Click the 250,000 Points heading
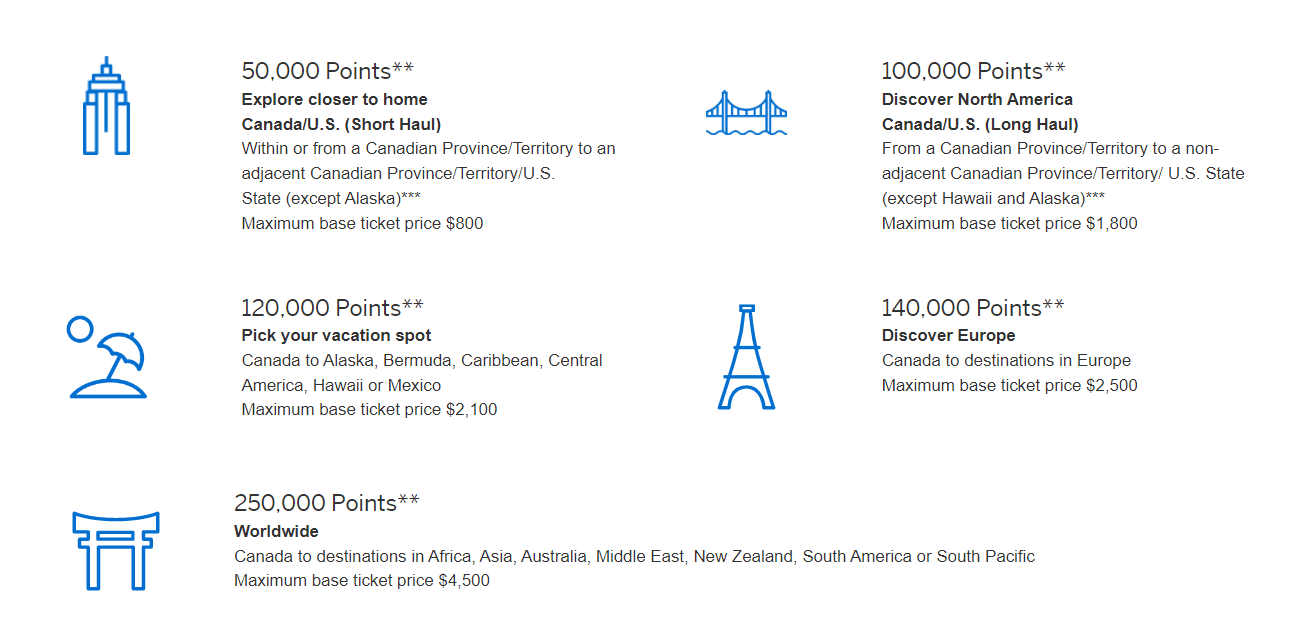The image size is (1290, 644). (x=326, y=503)
